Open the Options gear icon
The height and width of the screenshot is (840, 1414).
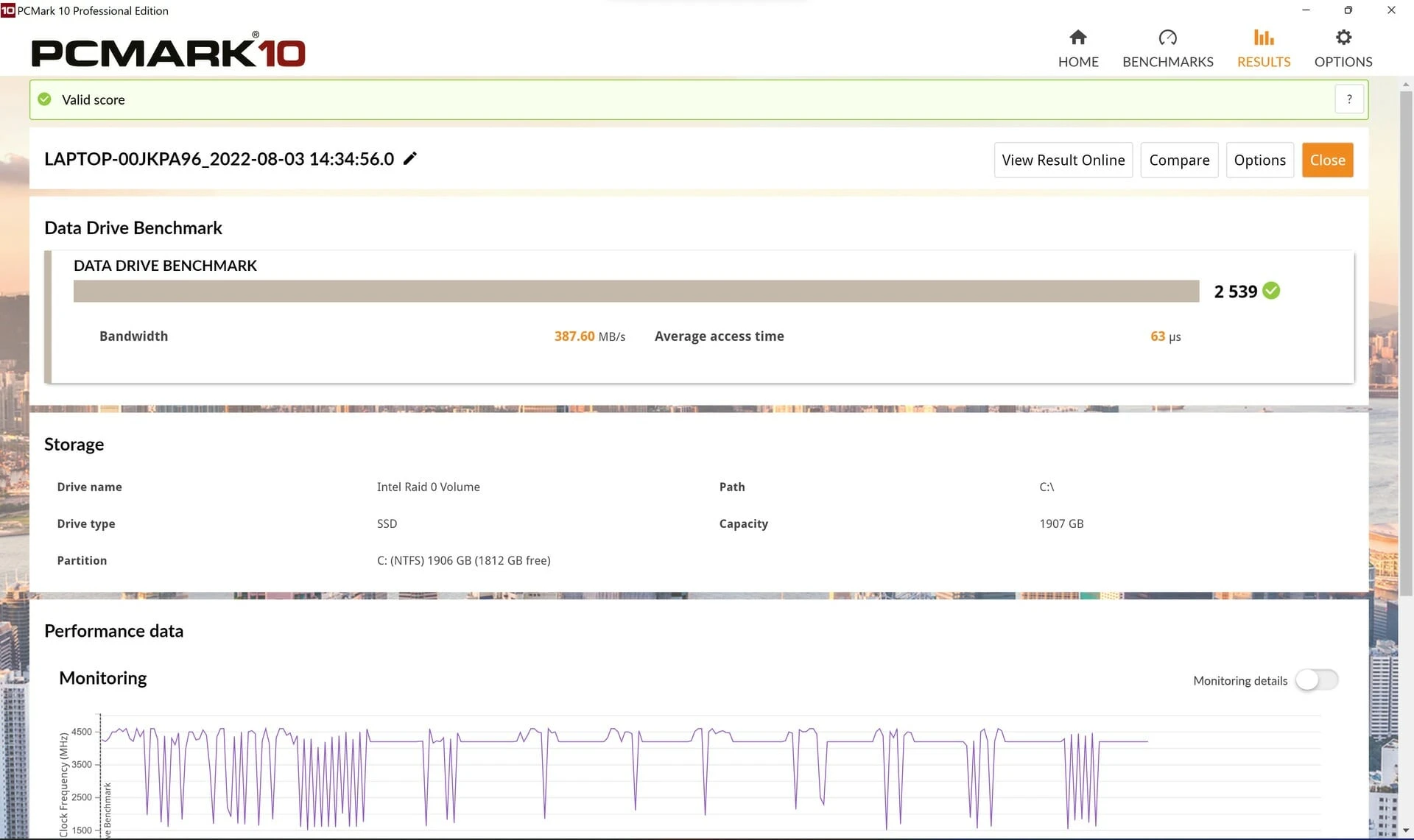click(1343, 38)
